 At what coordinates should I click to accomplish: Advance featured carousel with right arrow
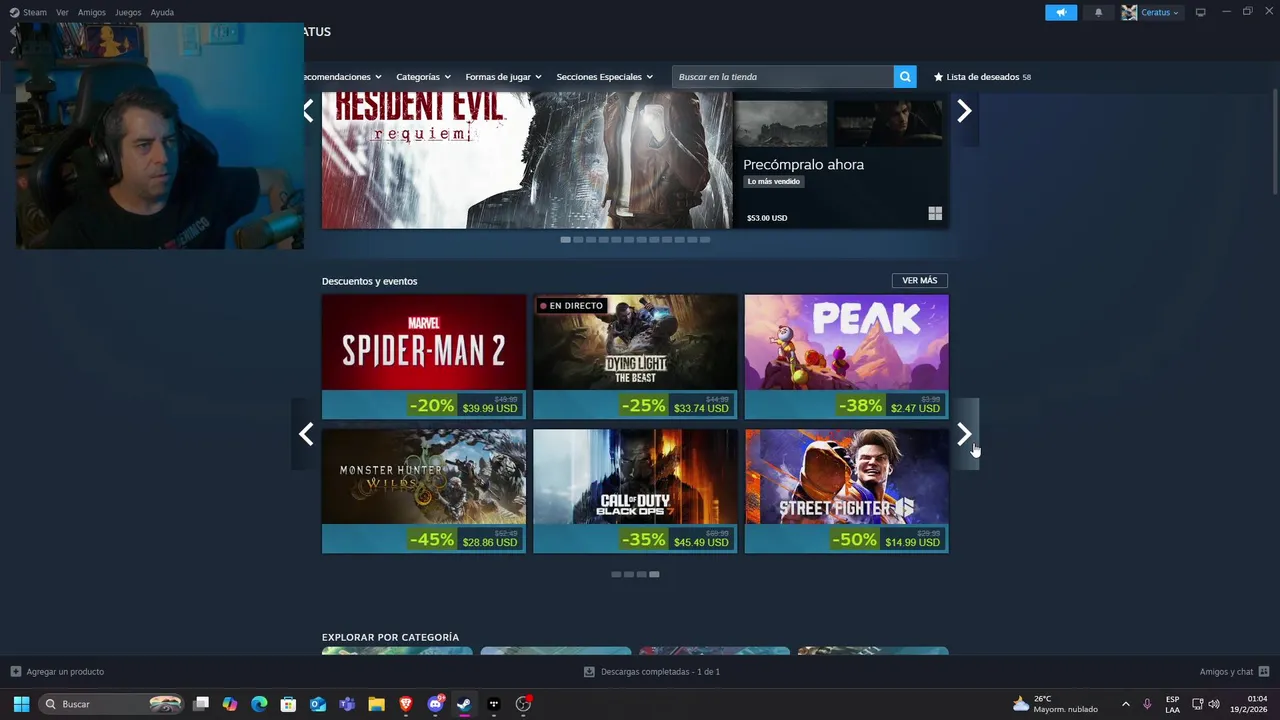964,111
